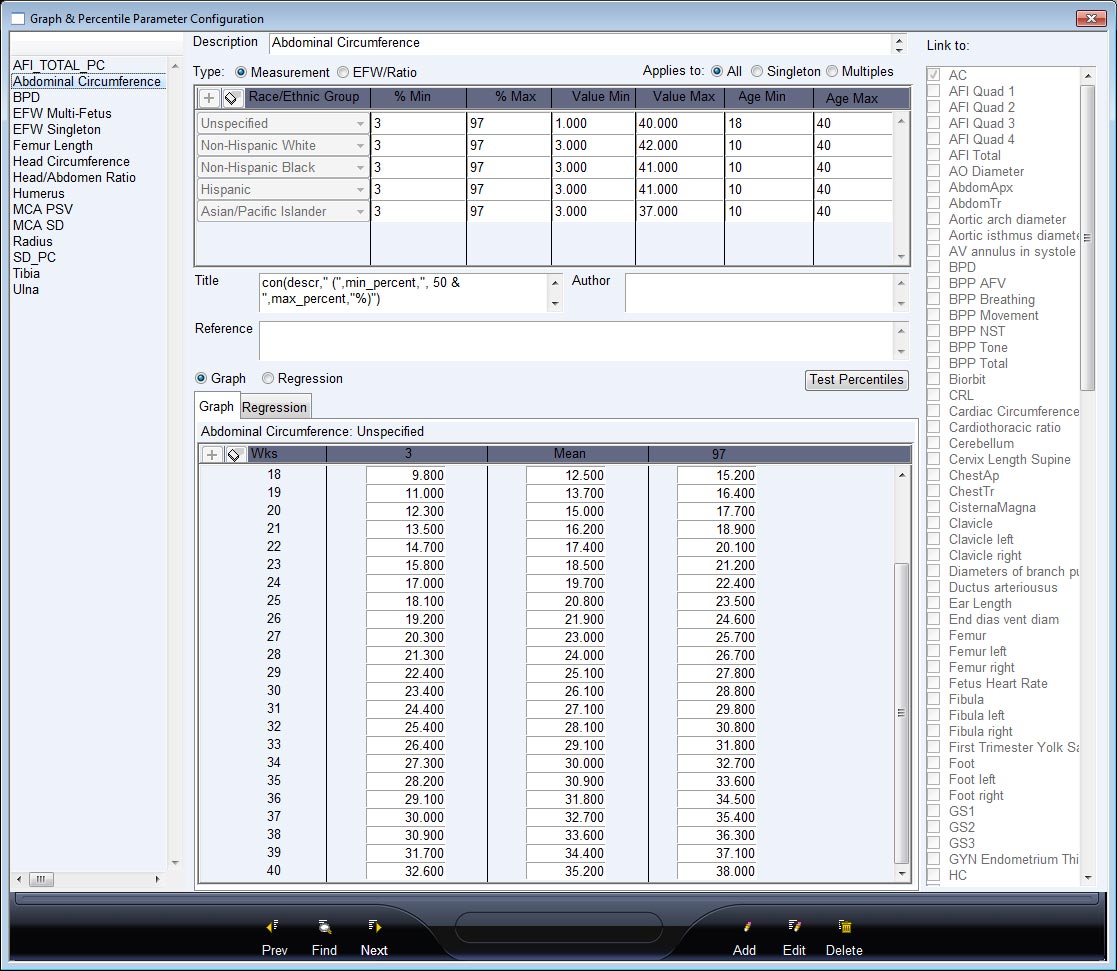Click the Test Percentiles button
The width and height of the screenshot is (1117, 971).
coord(856,380)
